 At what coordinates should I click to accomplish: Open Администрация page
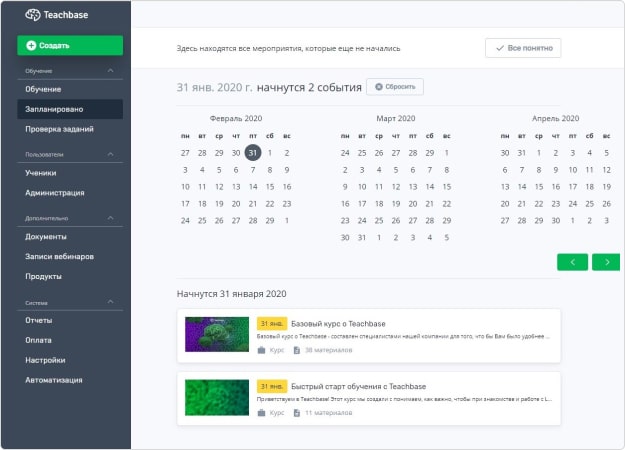(70, 193)
